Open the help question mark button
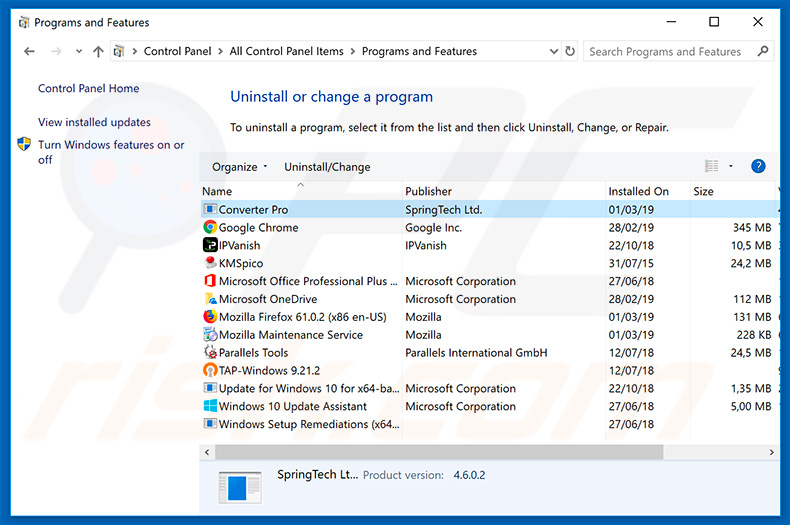The width and height of the screenshot is (790, 525). [758, 166]
